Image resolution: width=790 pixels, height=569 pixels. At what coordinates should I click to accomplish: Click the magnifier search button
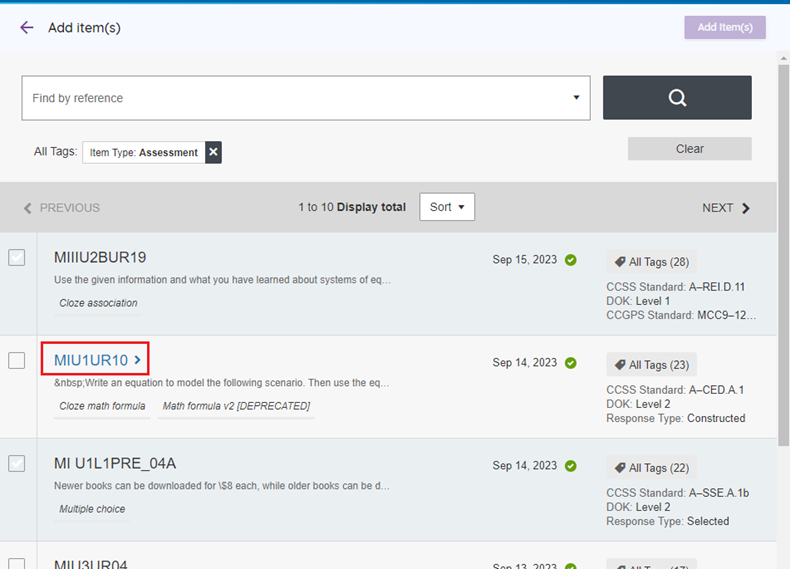[x=677, y=98]
